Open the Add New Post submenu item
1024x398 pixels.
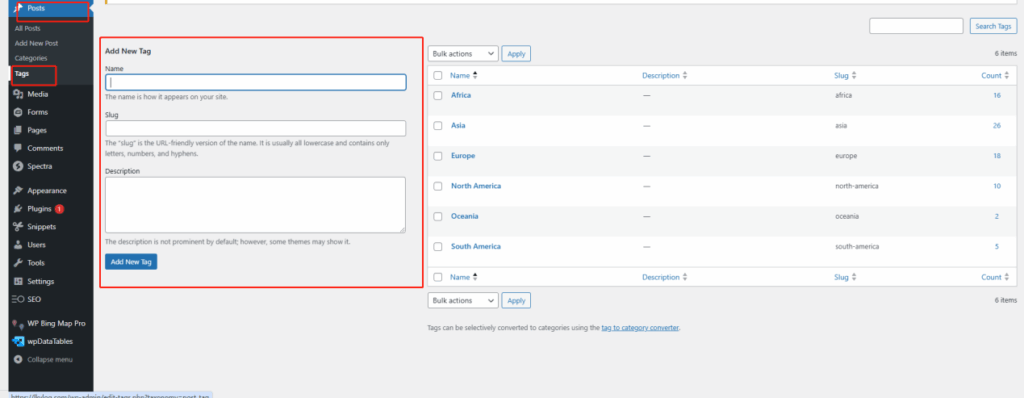[36, 43]
